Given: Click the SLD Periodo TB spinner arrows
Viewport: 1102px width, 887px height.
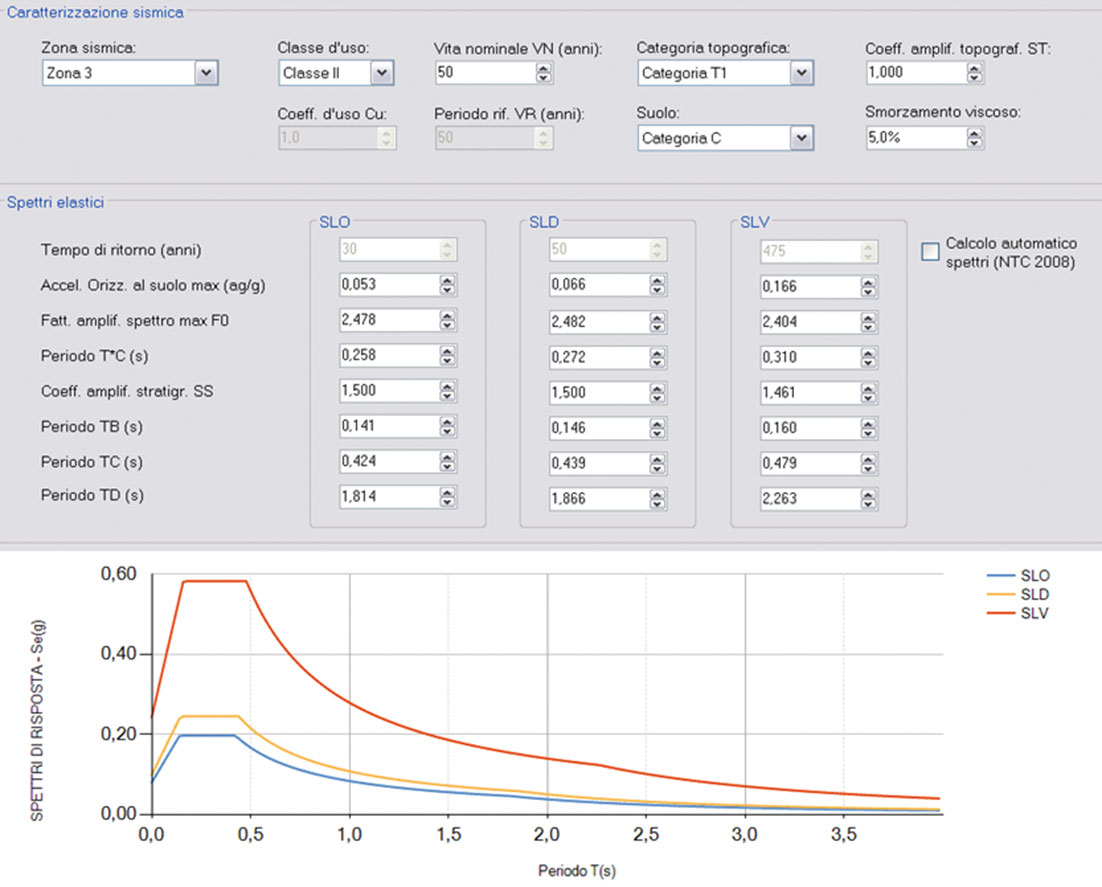Looking at the screenshot, I should pos(658,428).
